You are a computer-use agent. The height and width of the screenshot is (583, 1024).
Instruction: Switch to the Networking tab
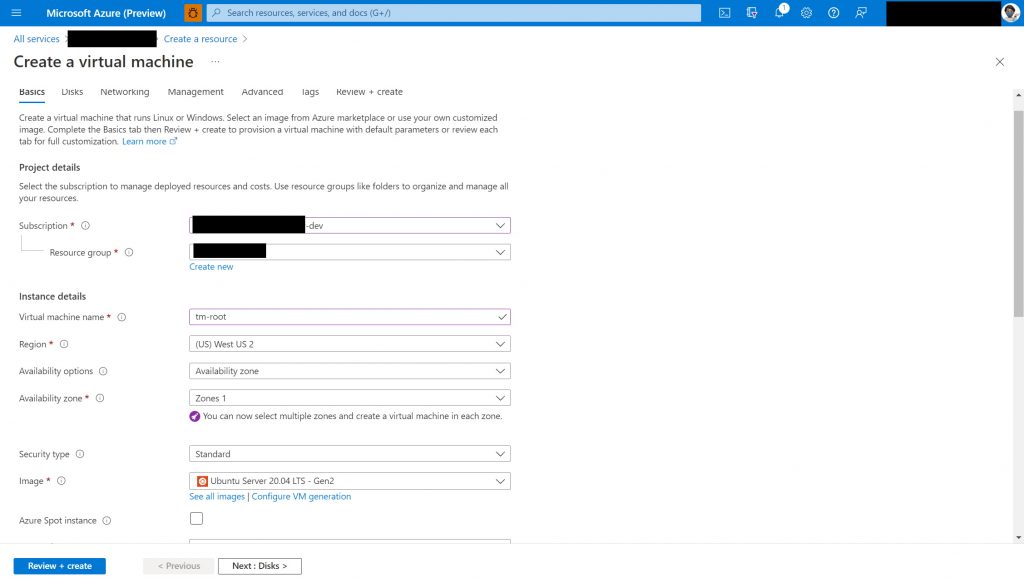click(125, 92)
